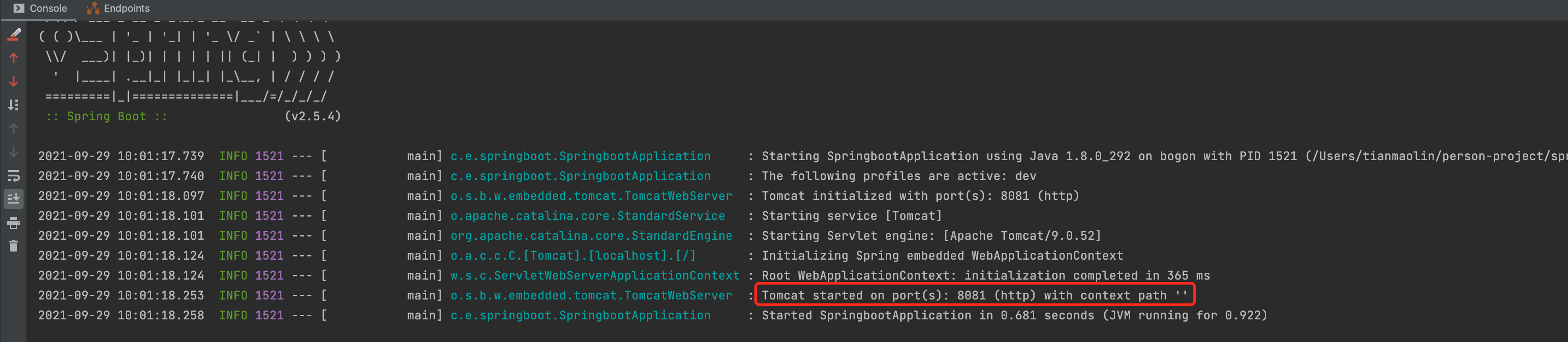Click the orange Endpoints graph icon

click(x=93, y=9)
